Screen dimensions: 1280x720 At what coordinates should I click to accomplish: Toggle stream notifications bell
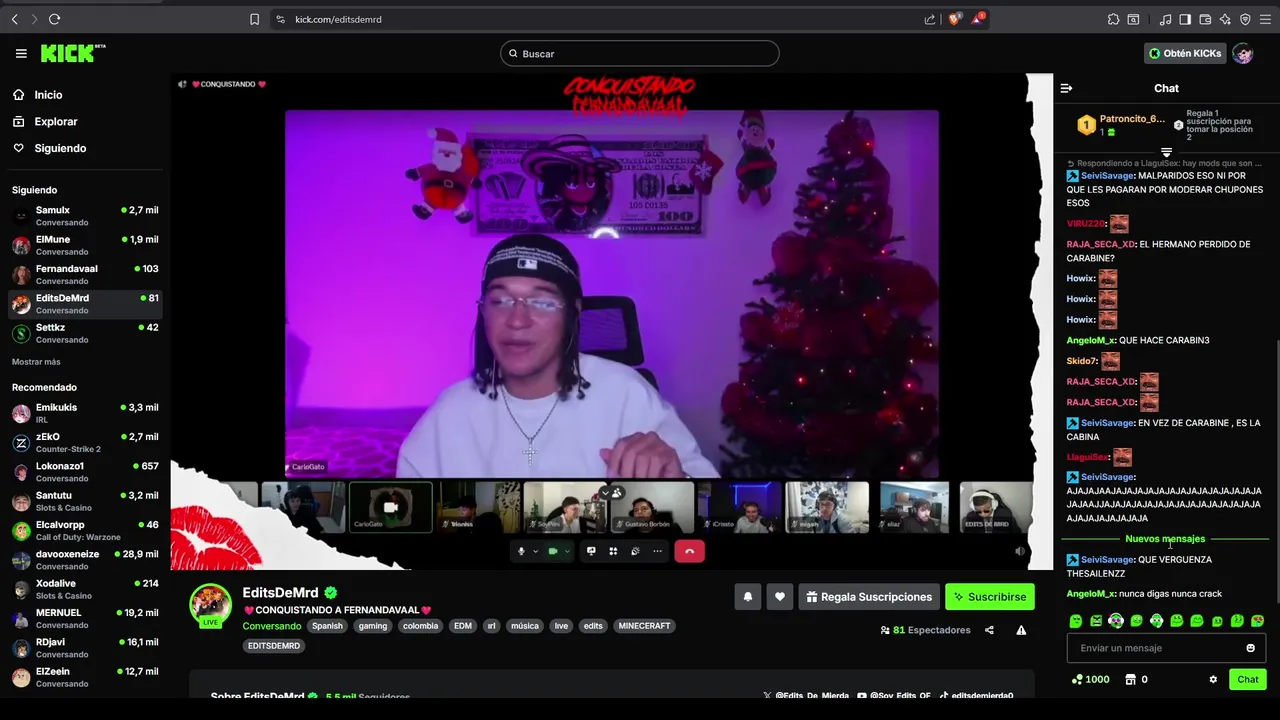click(x=748, y=597)
